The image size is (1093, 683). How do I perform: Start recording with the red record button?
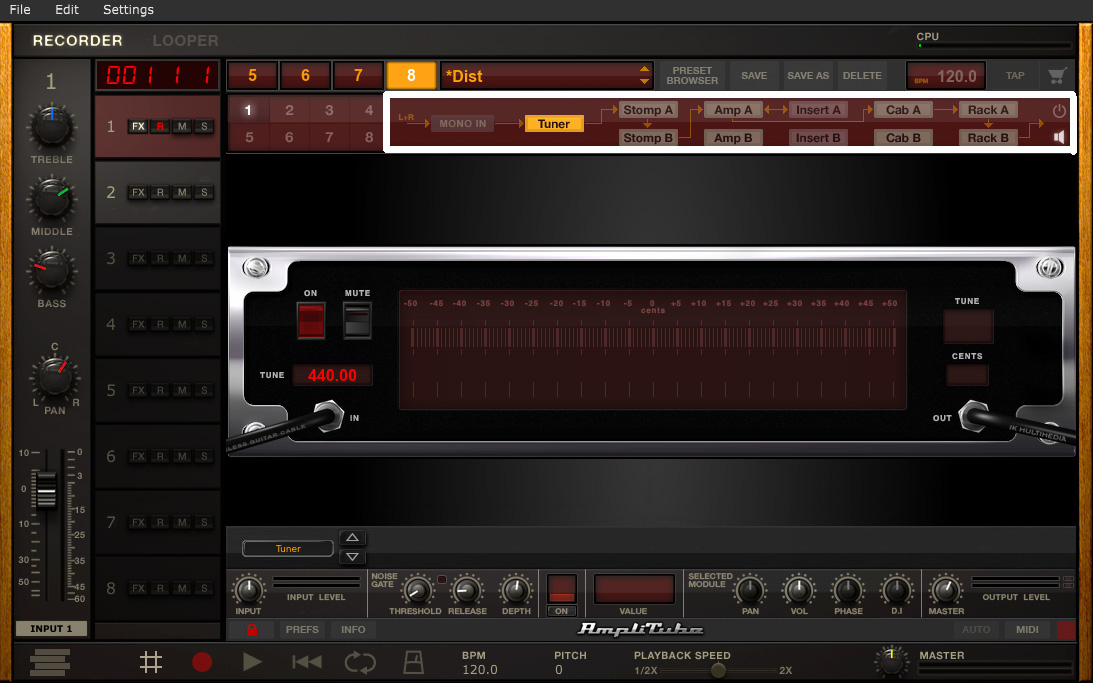pyautogui.click(x=202, y=662)
